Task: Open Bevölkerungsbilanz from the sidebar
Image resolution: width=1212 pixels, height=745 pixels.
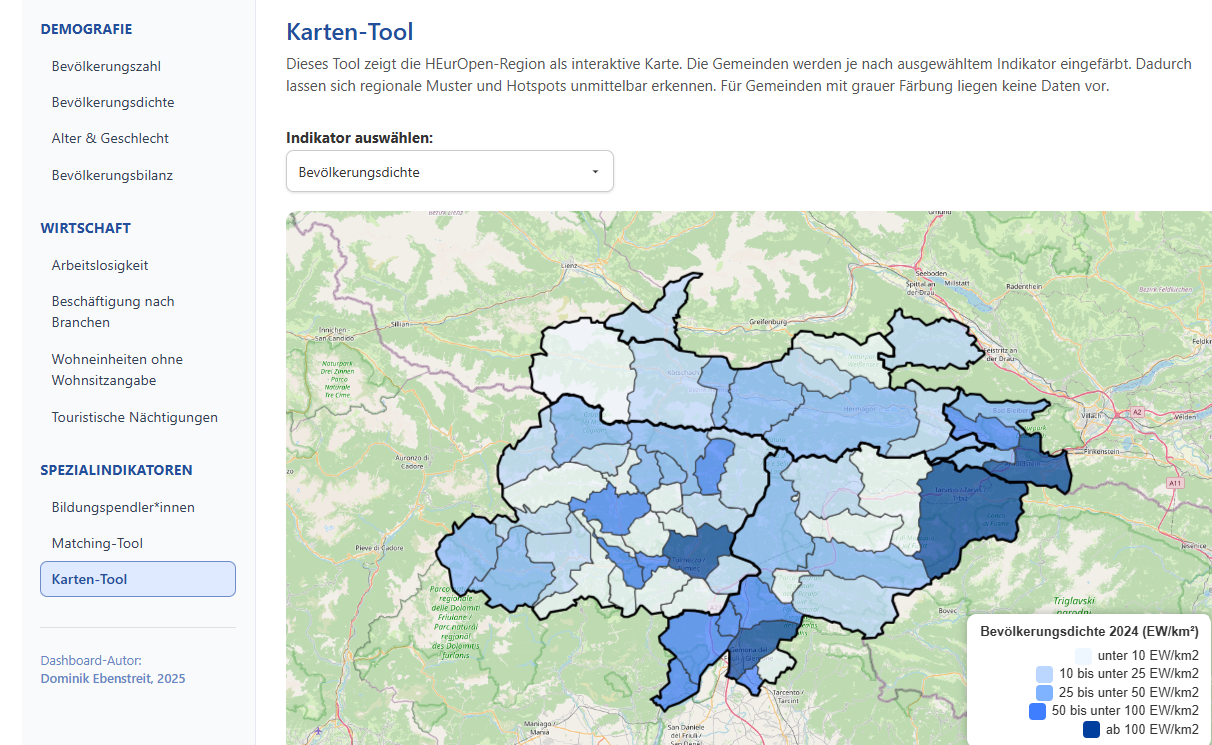Action: [112, 175]
